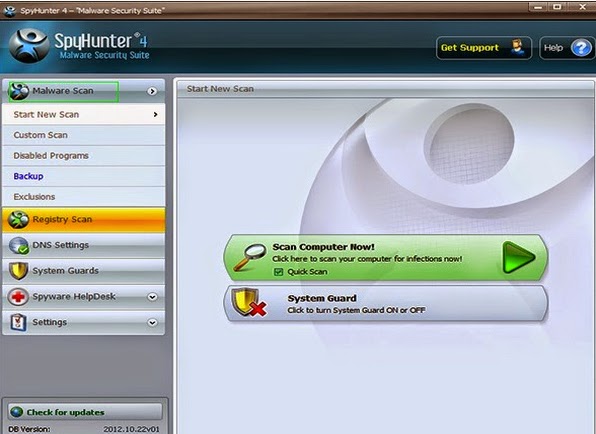Screen dimensions: 596x434
Task: Open Start New Scan menu item
Action: pos(84,114)
